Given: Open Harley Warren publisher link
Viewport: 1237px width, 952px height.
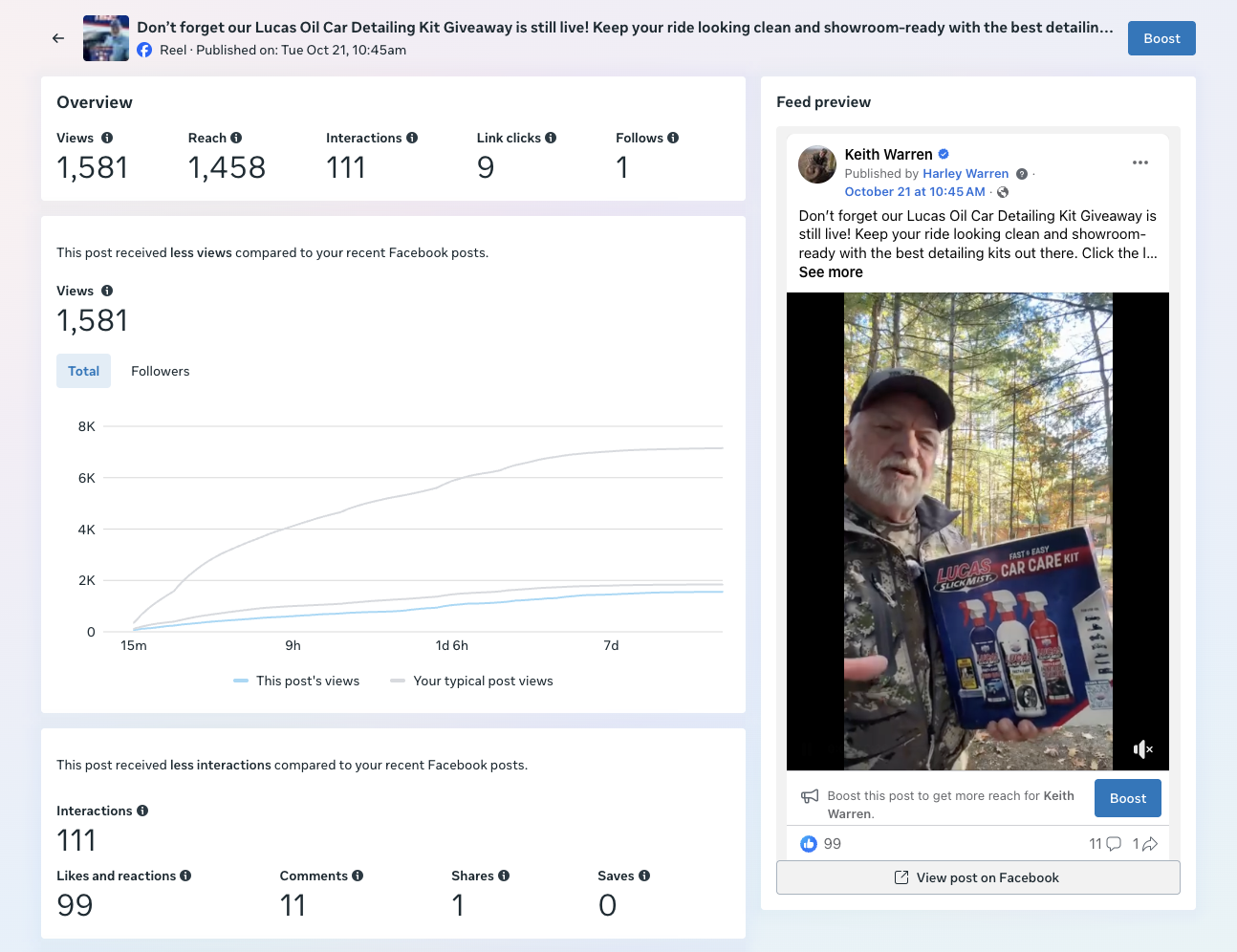Looking at the screenshot, I should 966,174.
